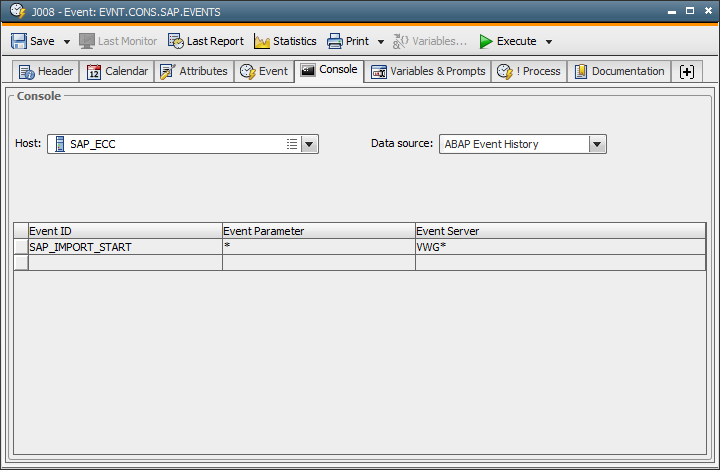Switch to the Header tab

tap(45, 72)
